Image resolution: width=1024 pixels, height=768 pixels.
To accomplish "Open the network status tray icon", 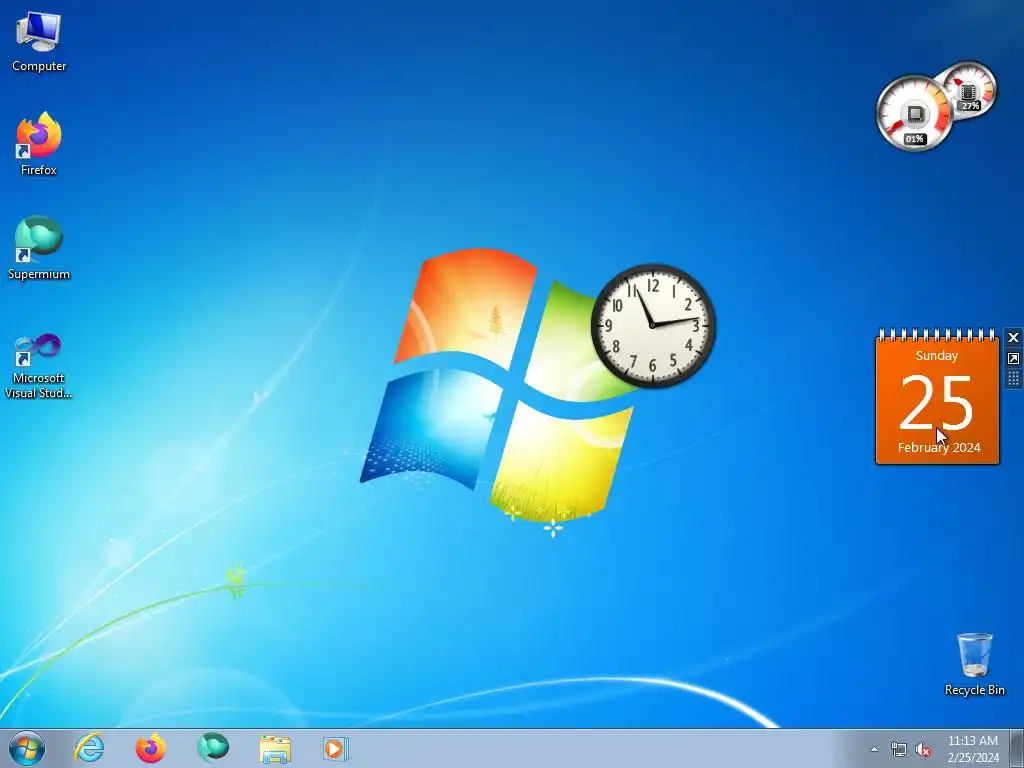I will pos(899,749).
